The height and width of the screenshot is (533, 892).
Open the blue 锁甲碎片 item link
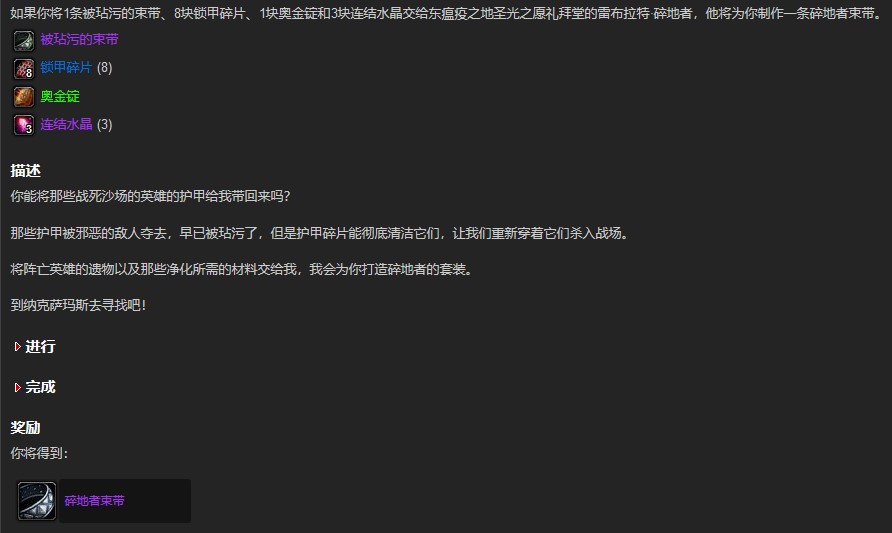[x=66, y=68]
